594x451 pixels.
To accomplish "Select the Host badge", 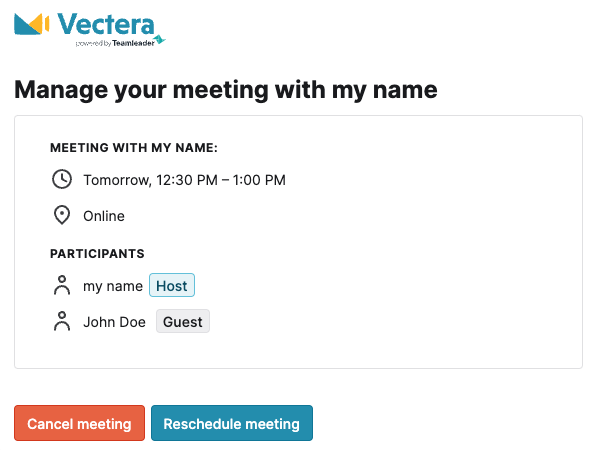I will pyautogui.click(x=172, y=285).
